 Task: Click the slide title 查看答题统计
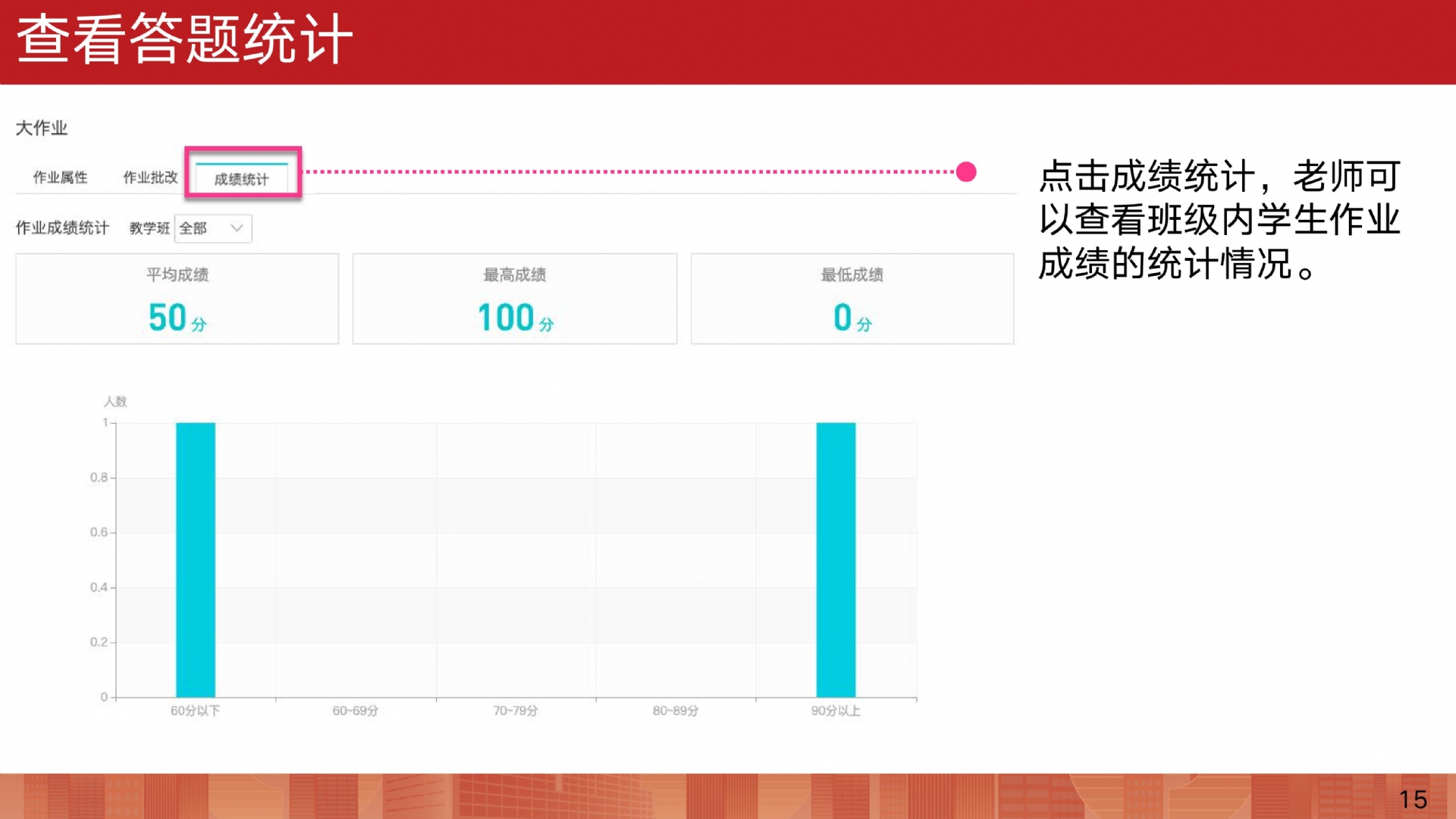[x=184, y=39]
